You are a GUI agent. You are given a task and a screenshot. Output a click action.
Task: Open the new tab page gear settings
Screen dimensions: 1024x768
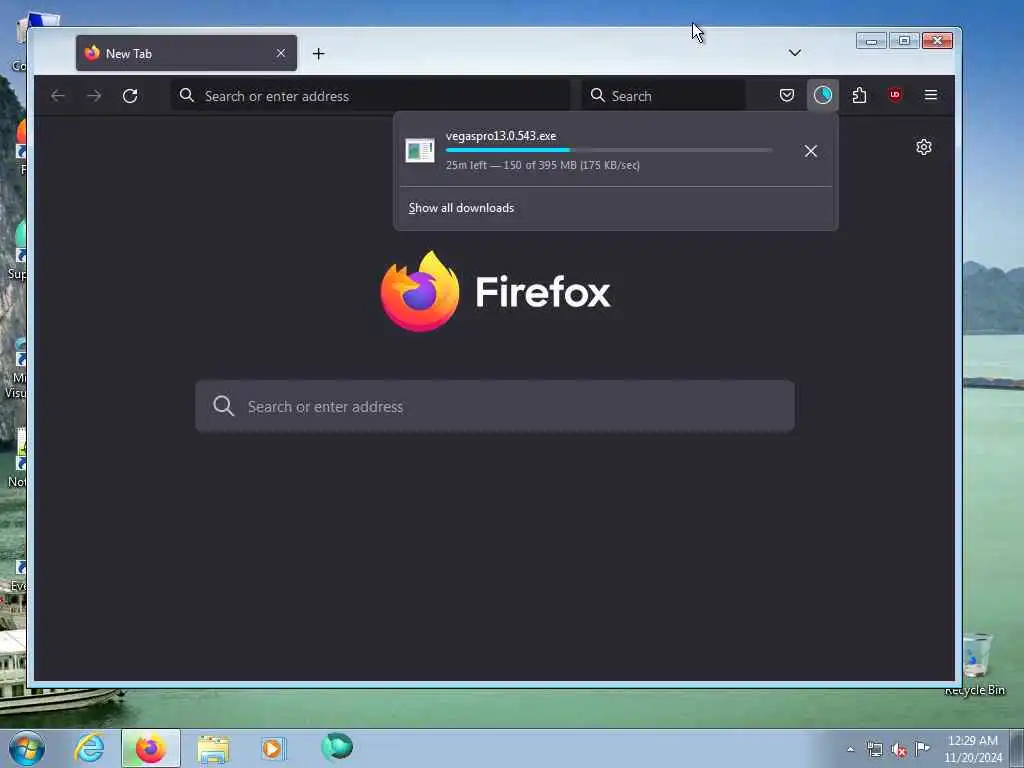[923, 147]
